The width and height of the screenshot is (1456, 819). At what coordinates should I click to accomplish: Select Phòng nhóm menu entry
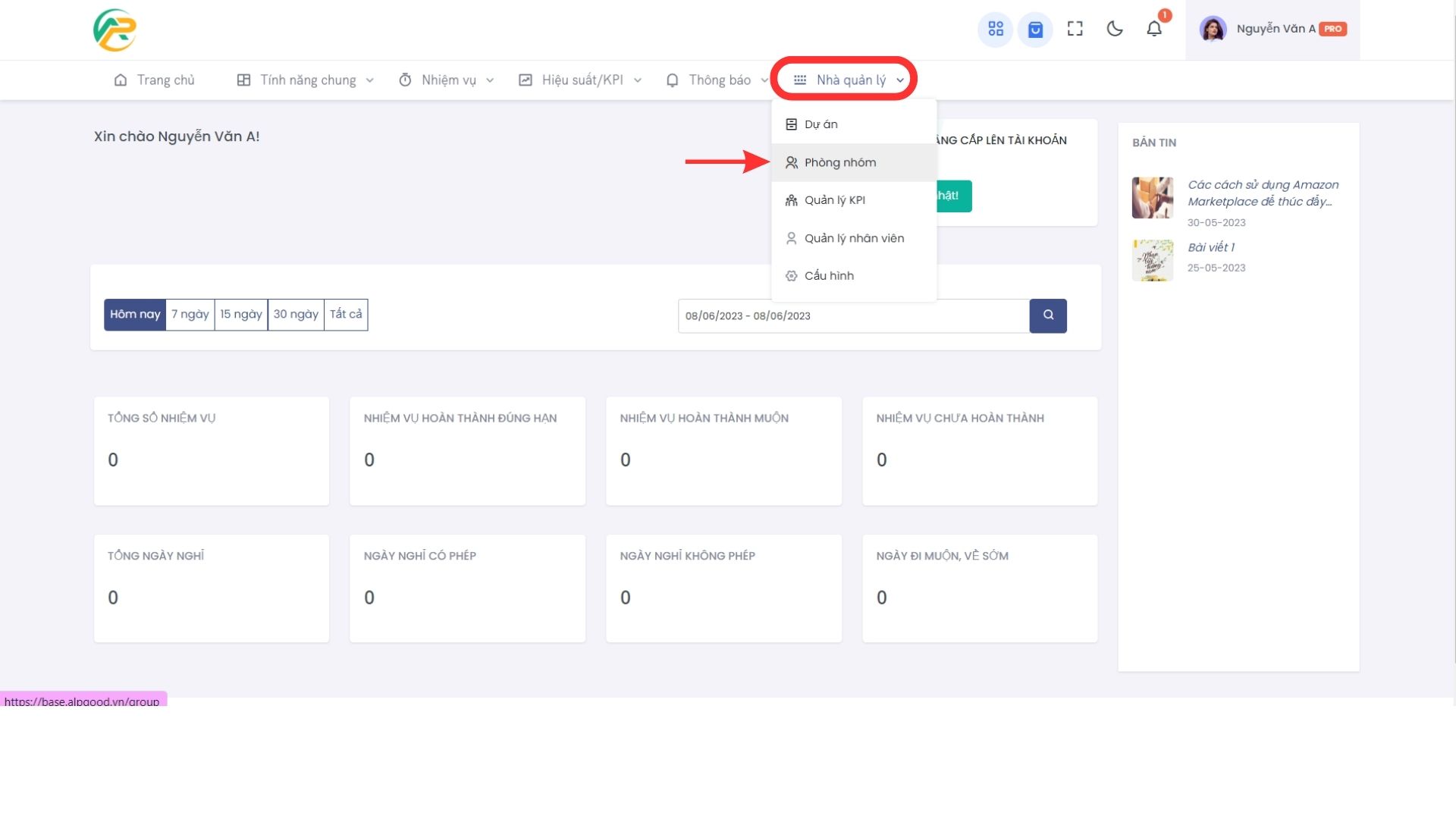point(854,162)
